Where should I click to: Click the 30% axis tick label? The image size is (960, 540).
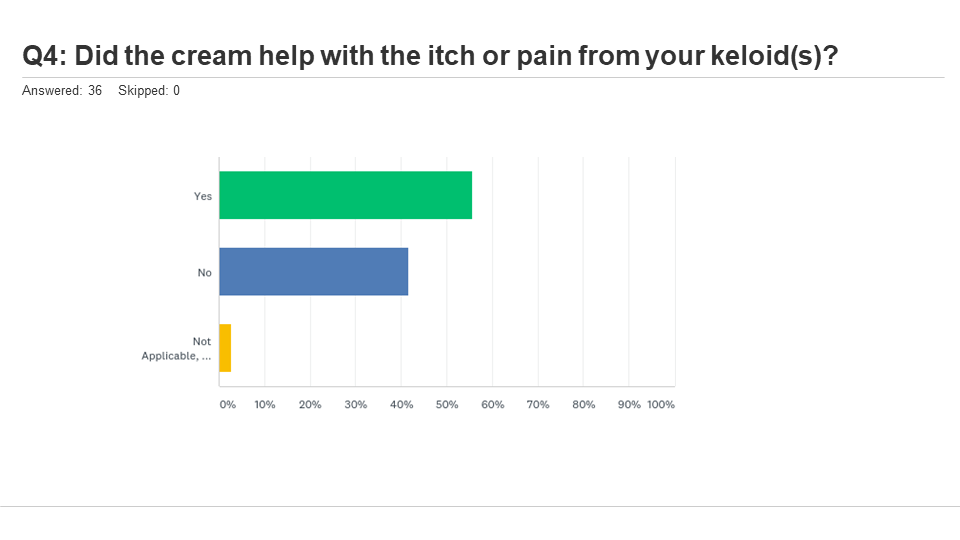coord(356,405)
